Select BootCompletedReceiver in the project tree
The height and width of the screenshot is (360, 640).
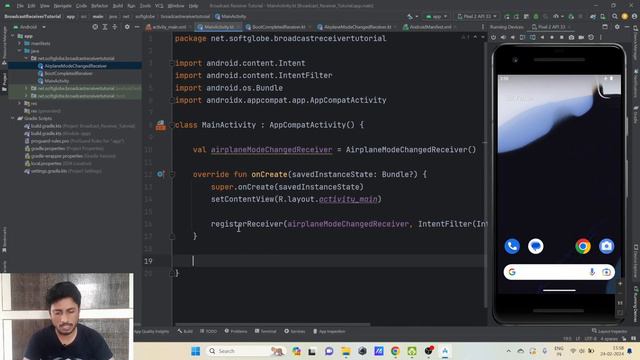(65, 73)
